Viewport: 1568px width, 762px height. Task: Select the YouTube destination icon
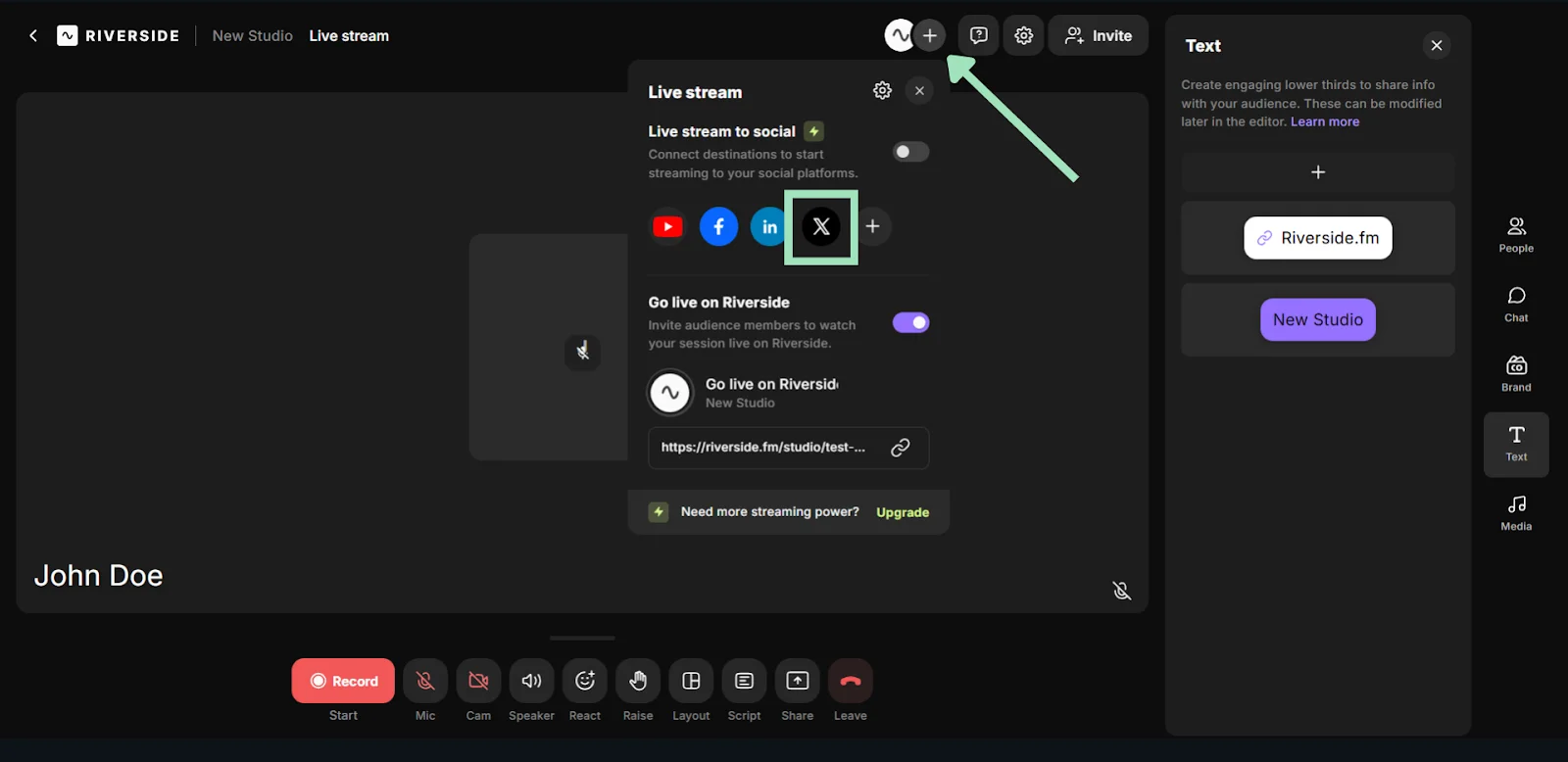pos(668,227)
